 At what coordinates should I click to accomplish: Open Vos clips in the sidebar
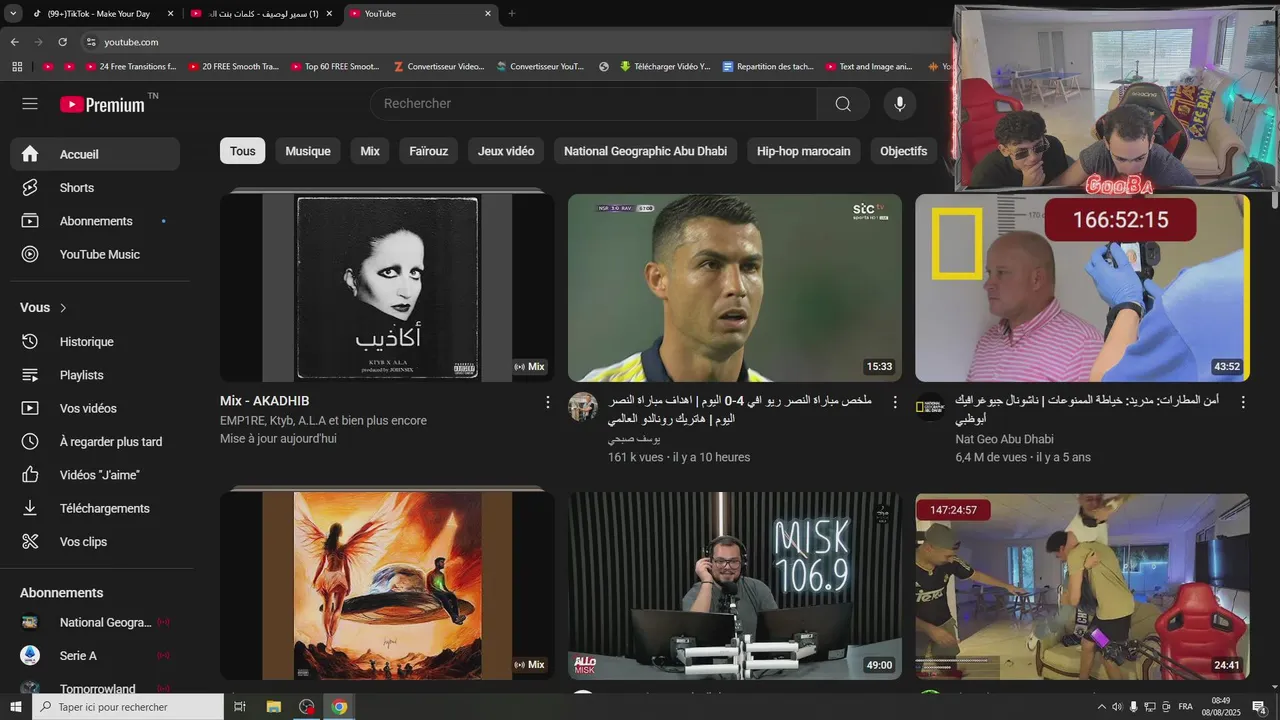tap(95, 542)
